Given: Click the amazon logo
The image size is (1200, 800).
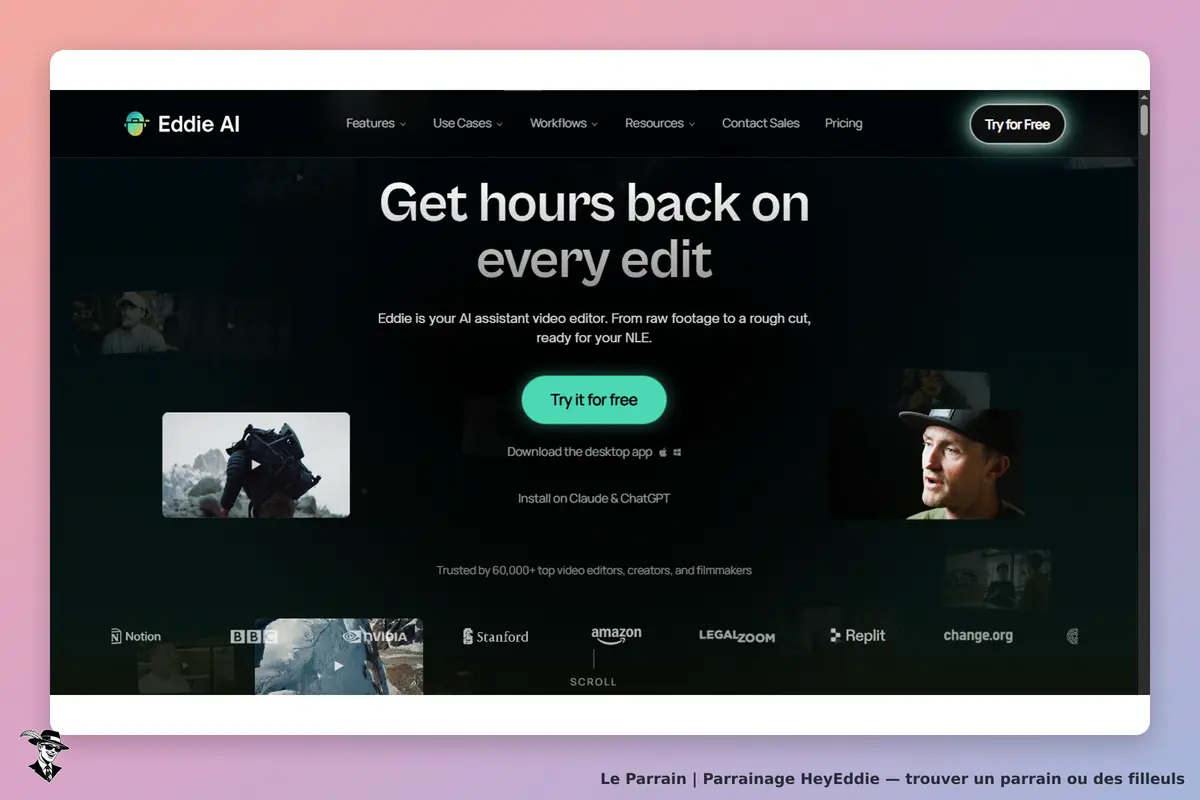Looking at the screenshot, I should pyautogui.click(x=616, y=635).
